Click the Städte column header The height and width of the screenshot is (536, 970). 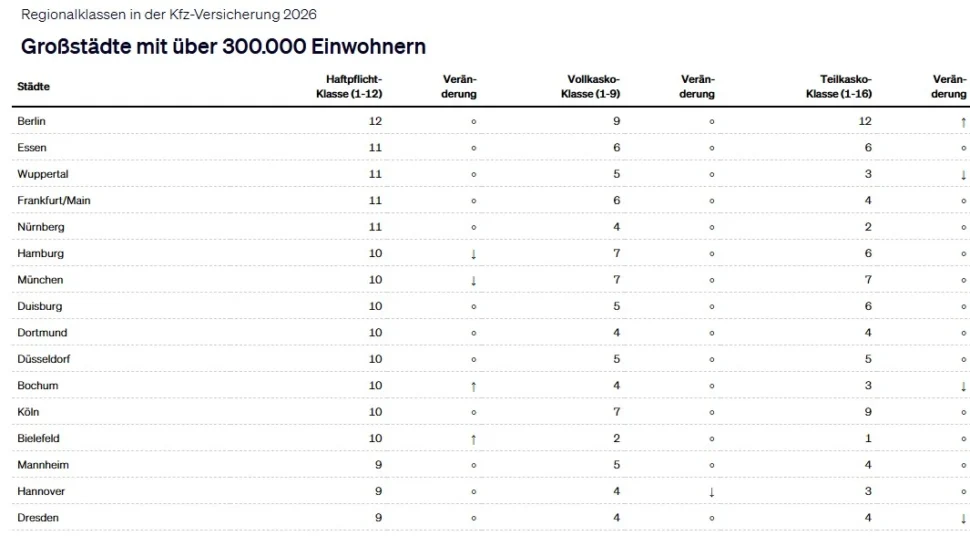click(33, 87)
